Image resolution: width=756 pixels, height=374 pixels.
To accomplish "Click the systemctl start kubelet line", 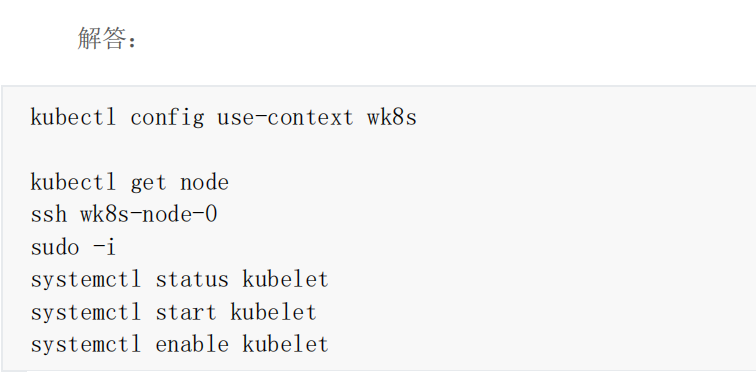I will pos(174,312).
